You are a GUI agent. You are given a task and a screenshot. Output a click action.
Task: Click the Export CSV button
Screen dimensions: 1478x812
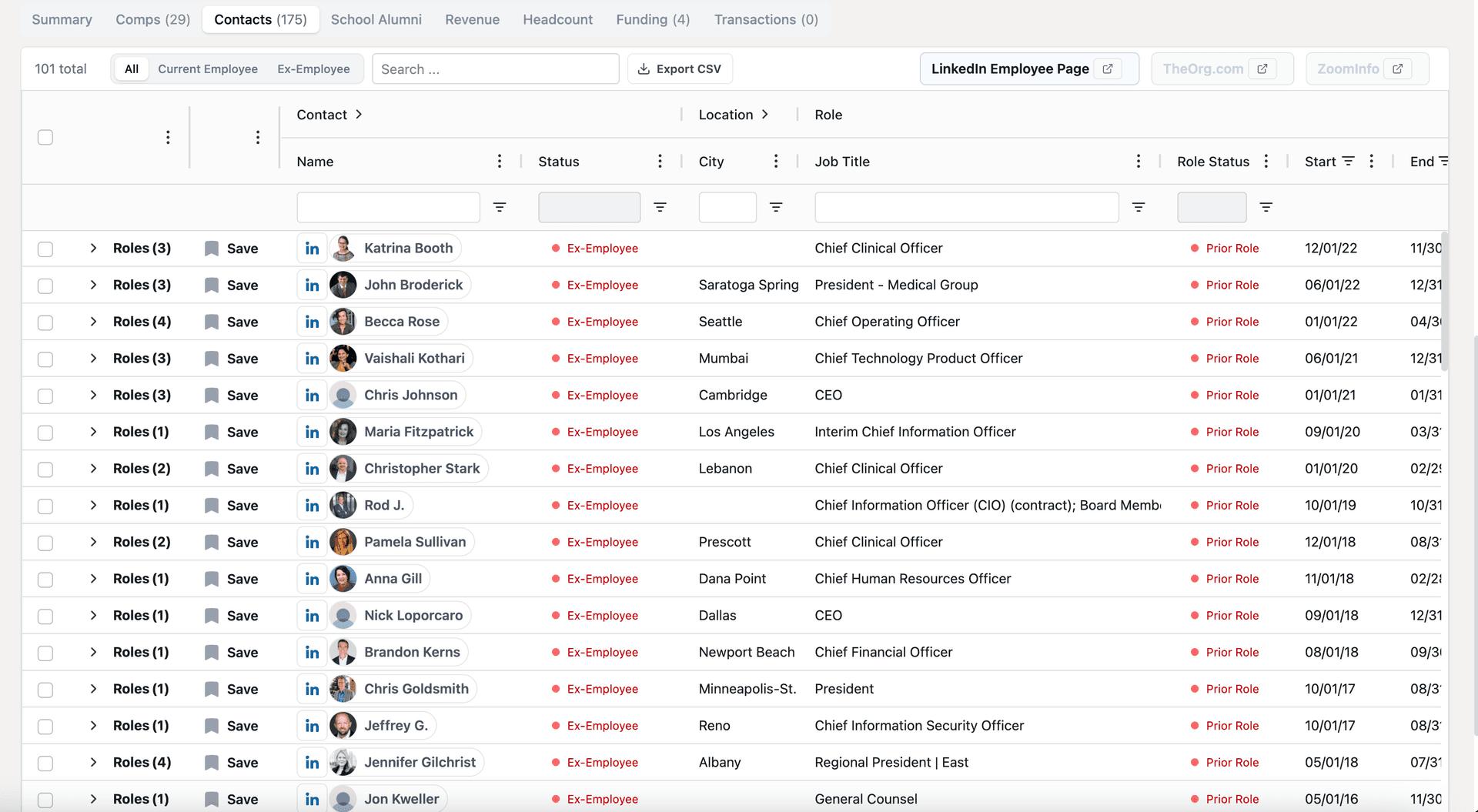680,69
